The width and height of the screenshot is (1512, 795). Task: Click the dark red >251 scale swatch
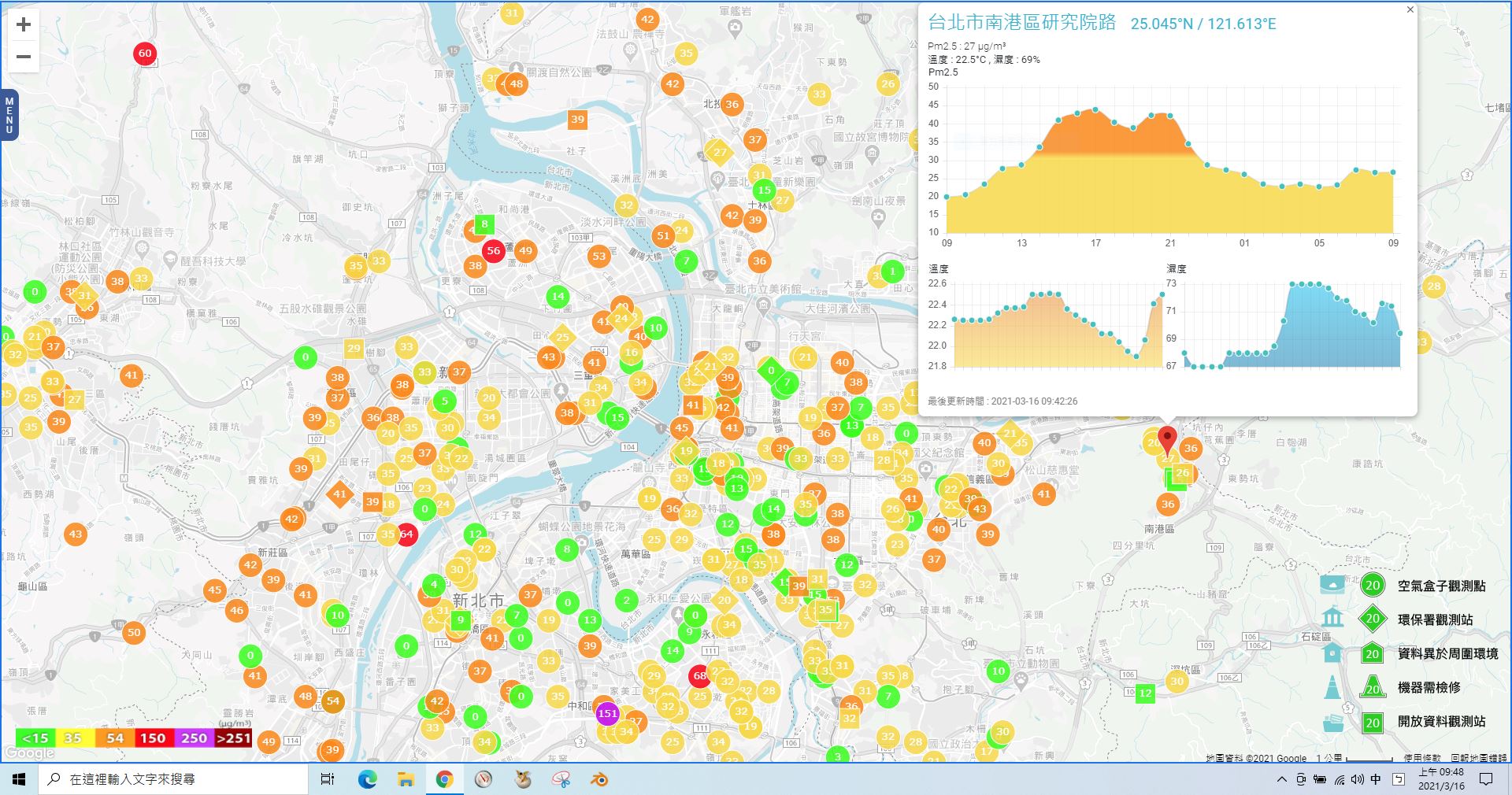(x=233, y=738)
